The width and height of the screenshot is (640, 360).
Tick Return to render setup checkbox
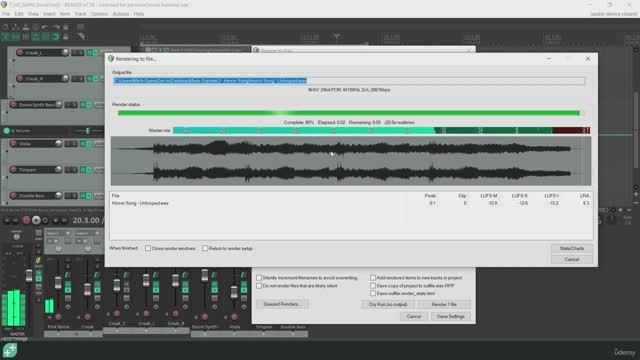coord(205,248)
